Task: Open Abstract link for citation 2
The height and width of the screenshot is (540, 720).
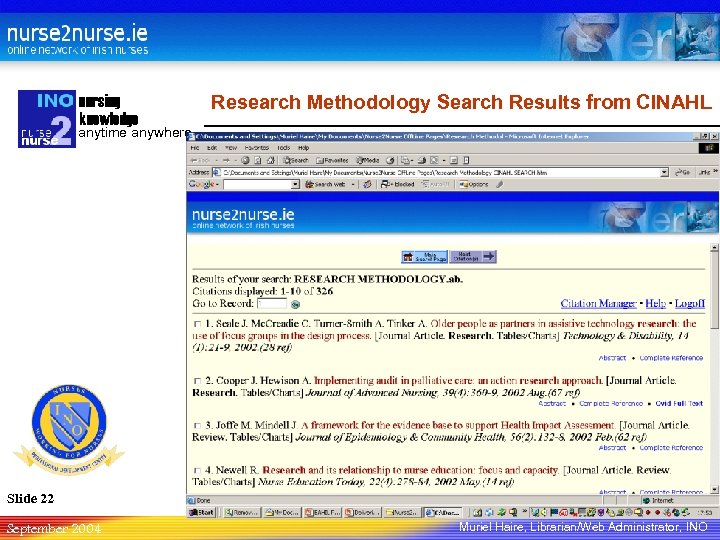Action: (x=552, y=403)
